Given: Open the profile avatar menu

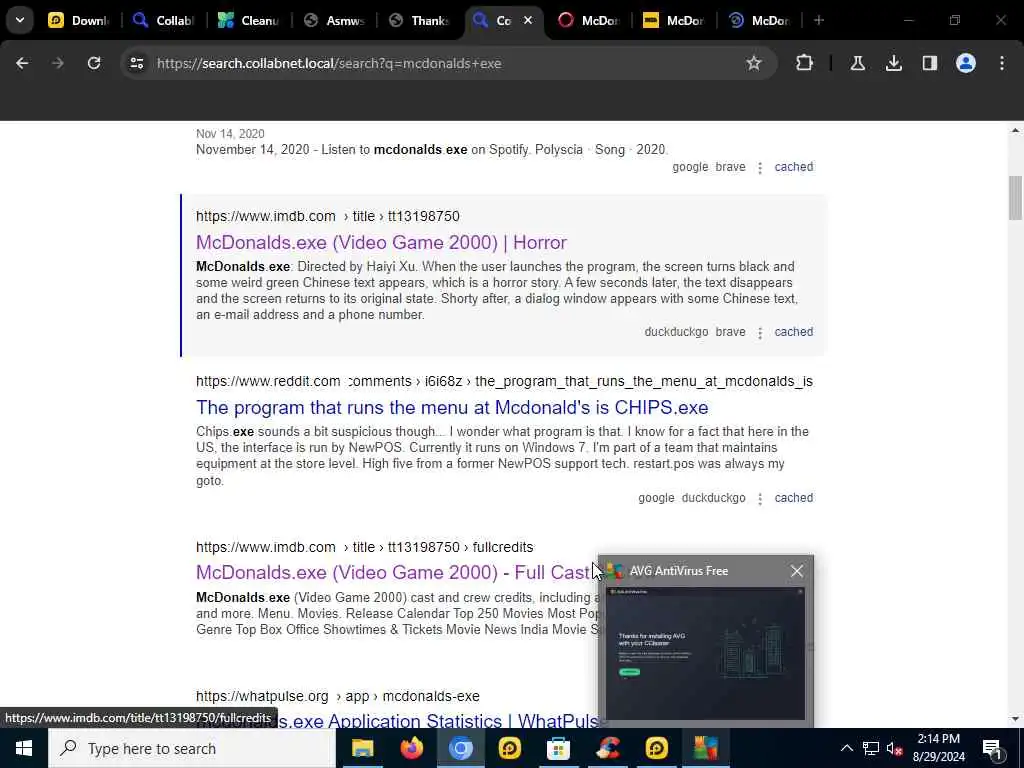Looking at the screenshot, I should (965, 63).
